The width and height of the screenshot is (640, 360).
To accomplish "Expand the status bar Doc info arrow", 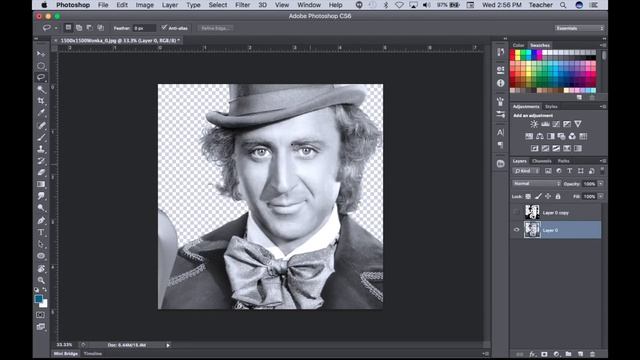I will pos(168,345).
